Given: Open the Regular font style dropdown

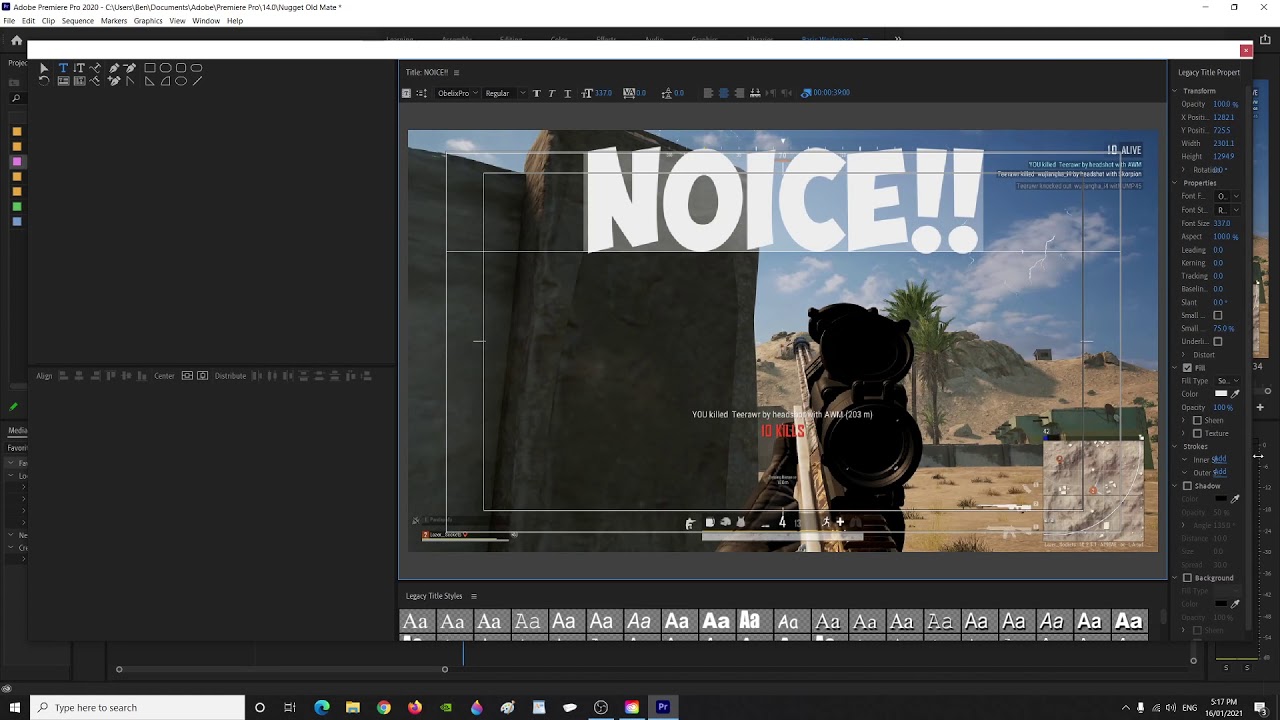Looking at the screenshot, I should coord(505,93).
